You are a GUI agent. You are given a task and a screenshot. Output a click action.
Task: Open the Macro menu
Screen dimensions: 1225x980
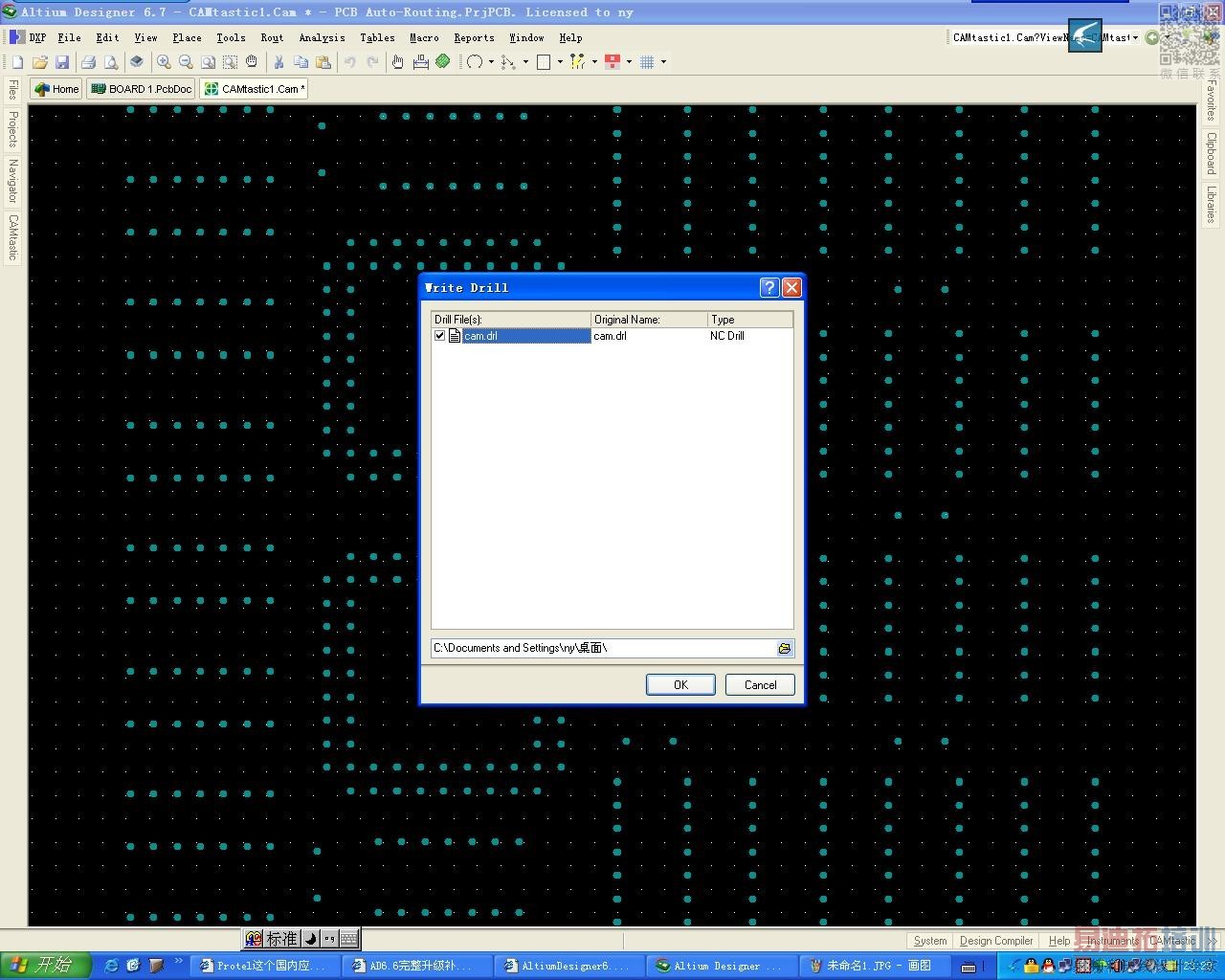click(424, 37)
